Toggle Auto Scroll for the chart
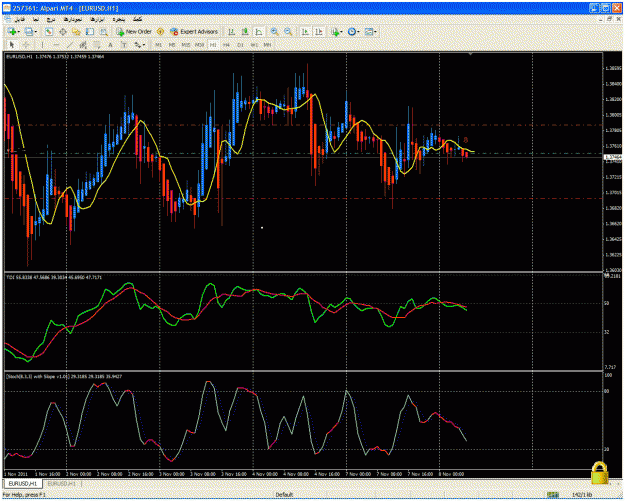Image resolution: width=625 pixels, height=501 pixels. point(305,31)
